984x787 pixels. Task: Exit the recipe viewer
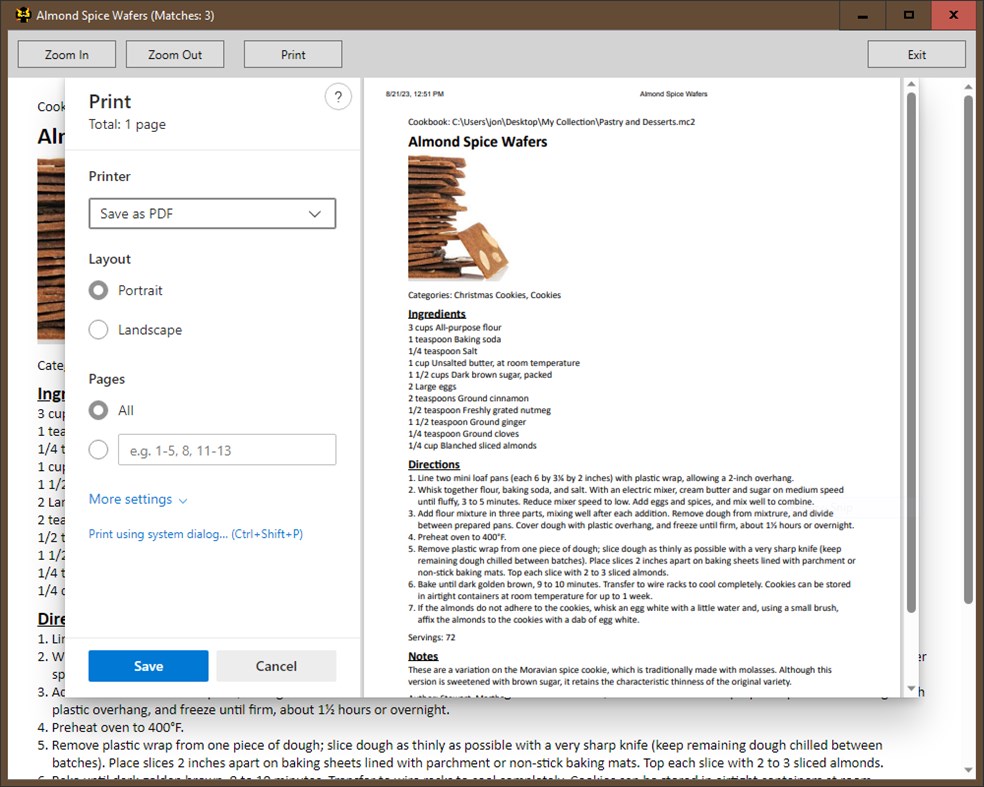(x=916, y=53)
